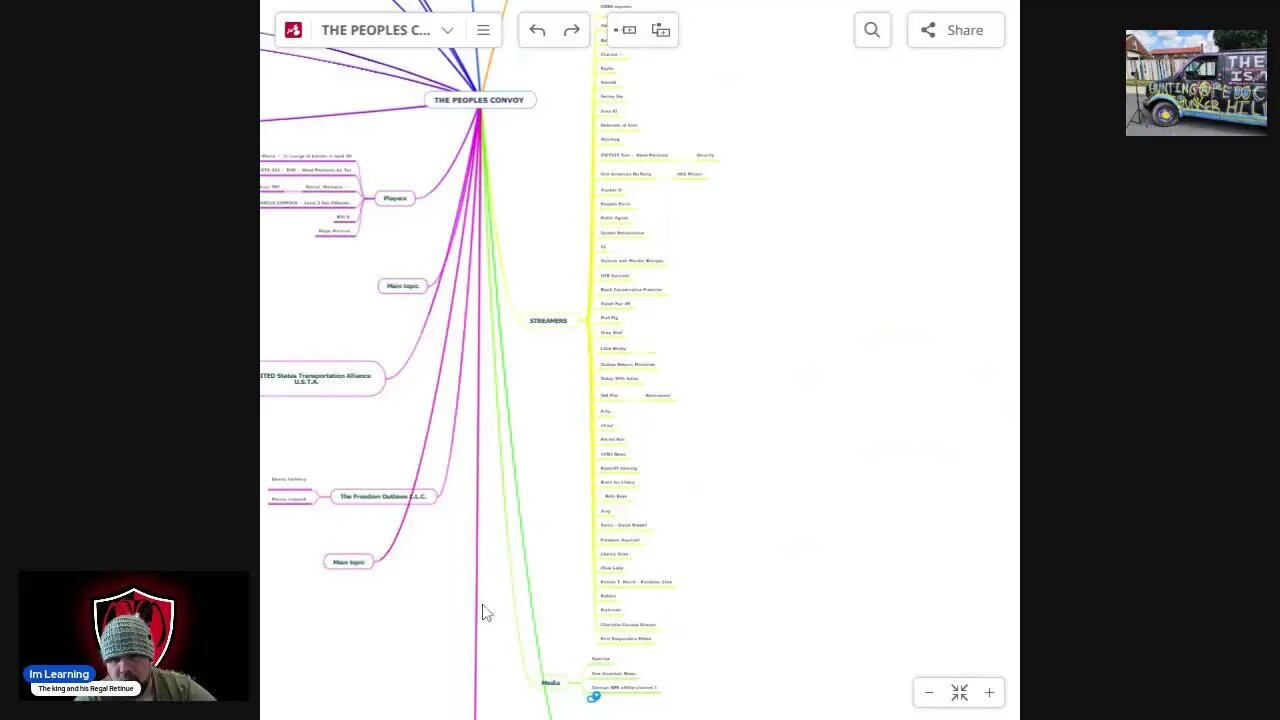Click the First Responders Media subtopic
Viewport: 1280px width, 720px height.
(x=626, y=638)
